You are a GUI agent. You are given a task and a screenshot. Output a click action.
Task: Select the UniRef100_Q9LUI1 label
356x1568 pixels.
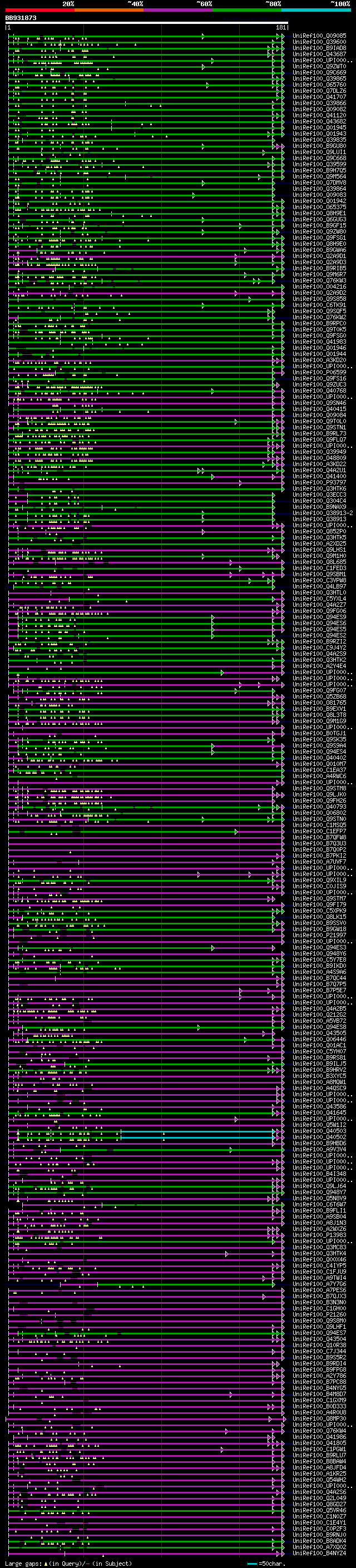tap(319, 152)
